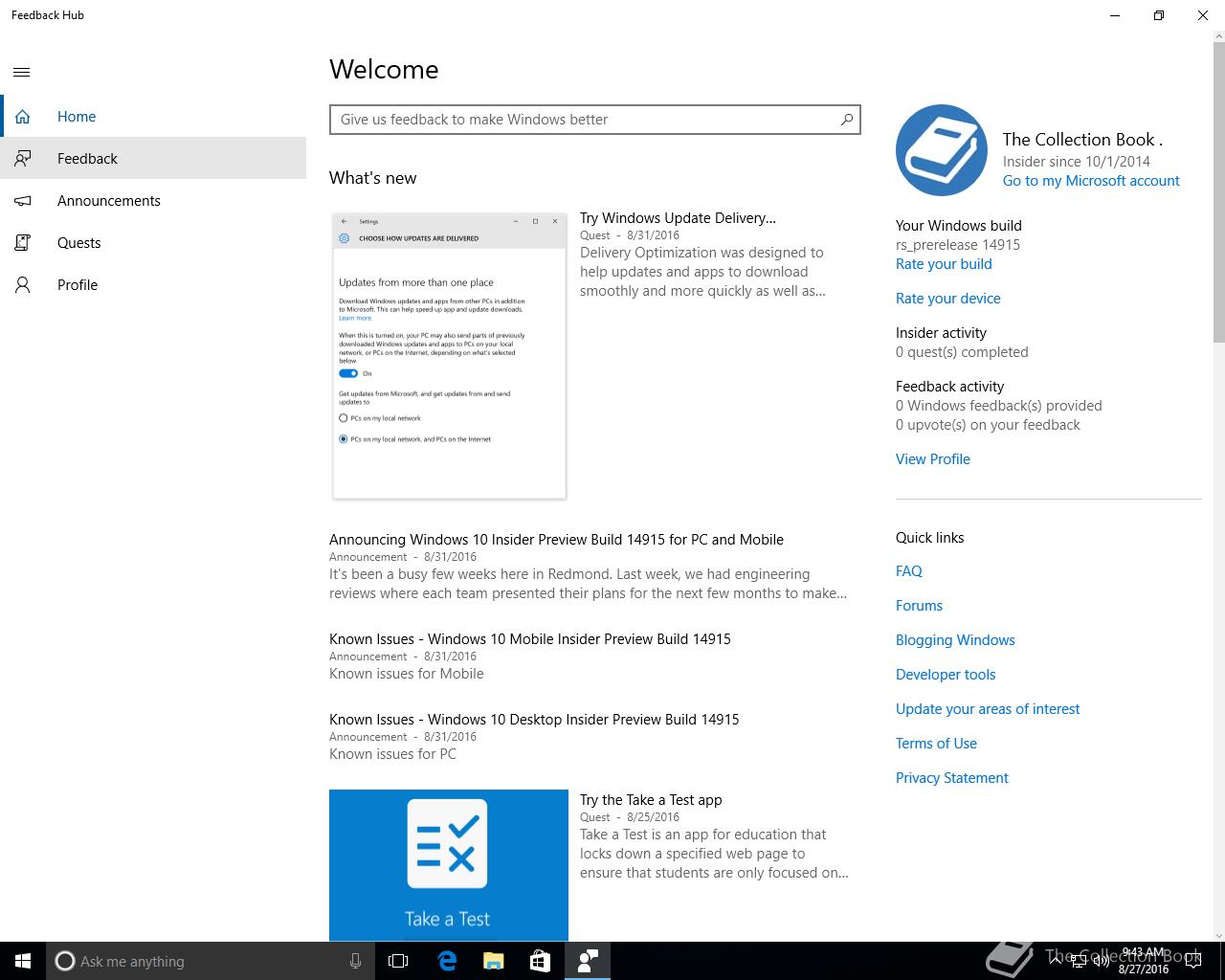The height and width of the screenshot is (980, 1225).
Task: Open Try Windows Update Delivery quest title
Action: pos(678,218)
